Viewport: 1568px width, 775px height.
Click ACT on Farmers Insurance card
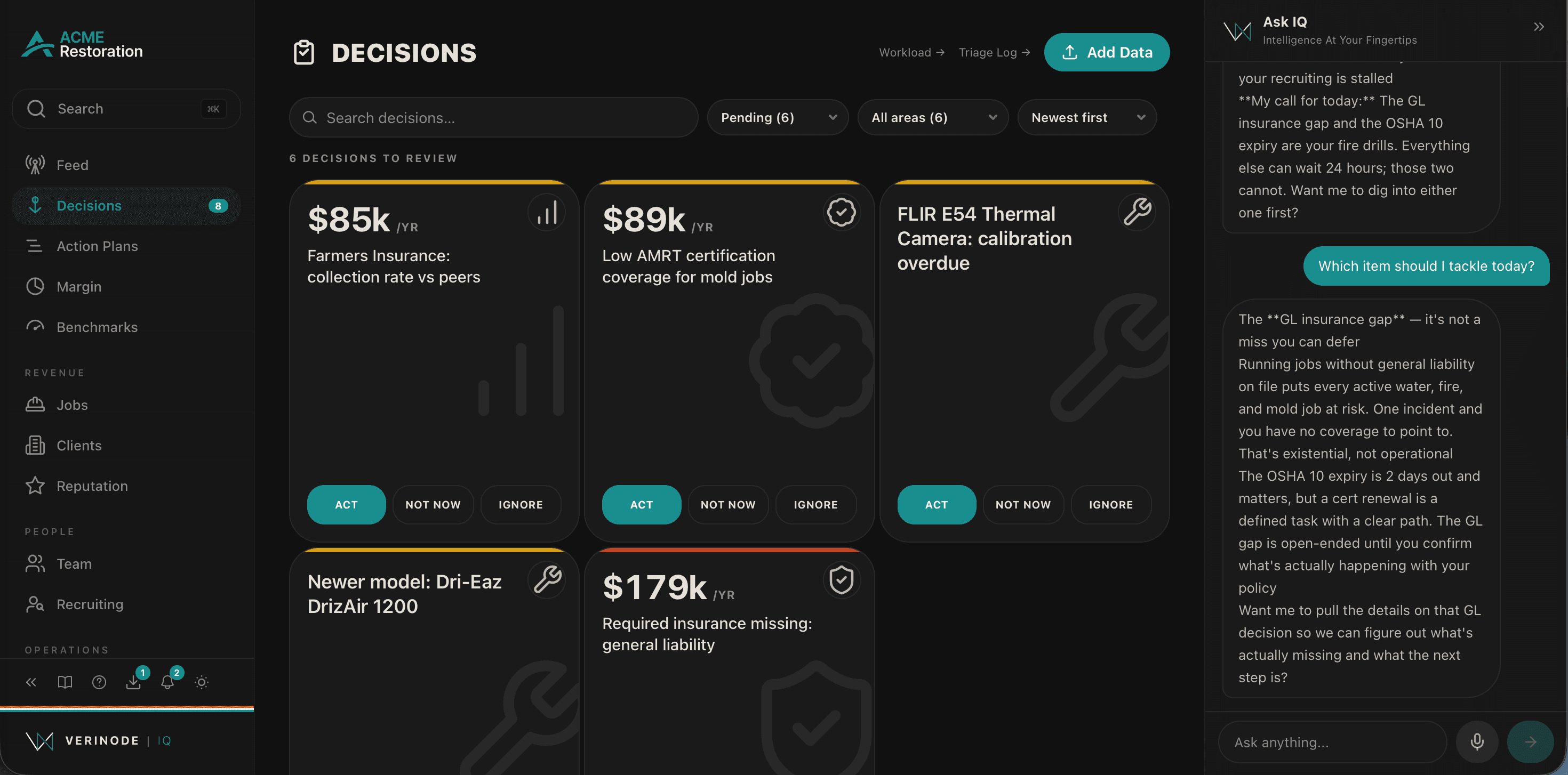pyautogui.click(x=346, y=504)
